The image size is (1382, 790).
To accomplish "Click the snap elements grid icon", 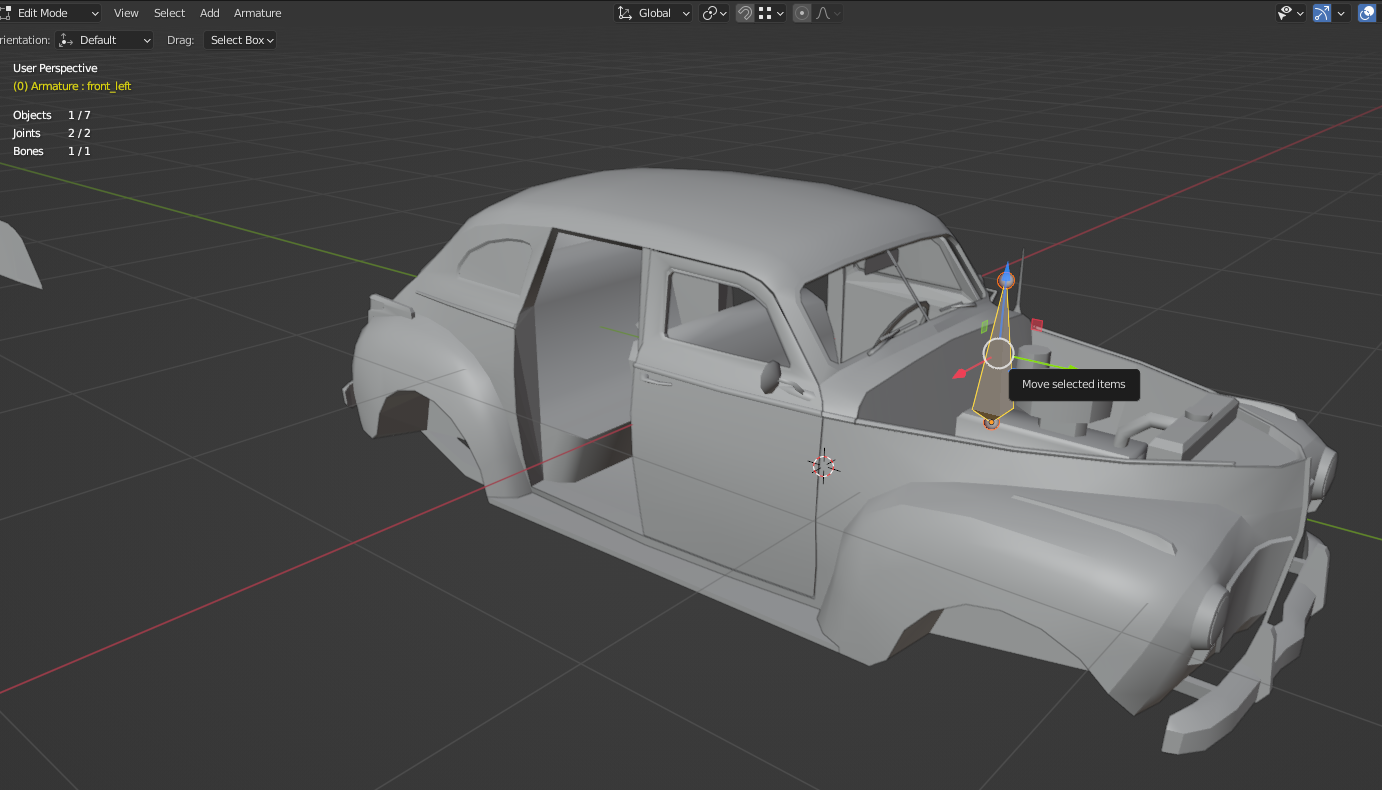I will [x=765, y=13].
